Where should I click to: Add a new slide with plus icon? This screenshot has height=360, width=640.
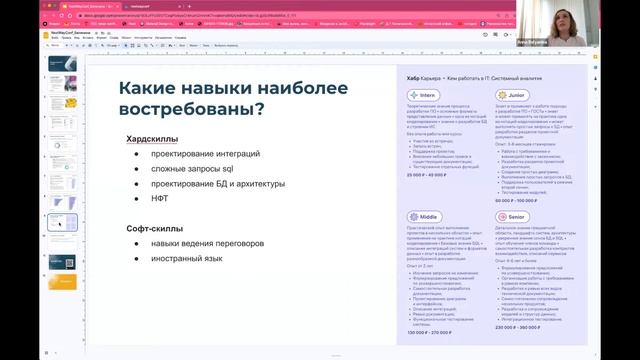coord(67,45)
